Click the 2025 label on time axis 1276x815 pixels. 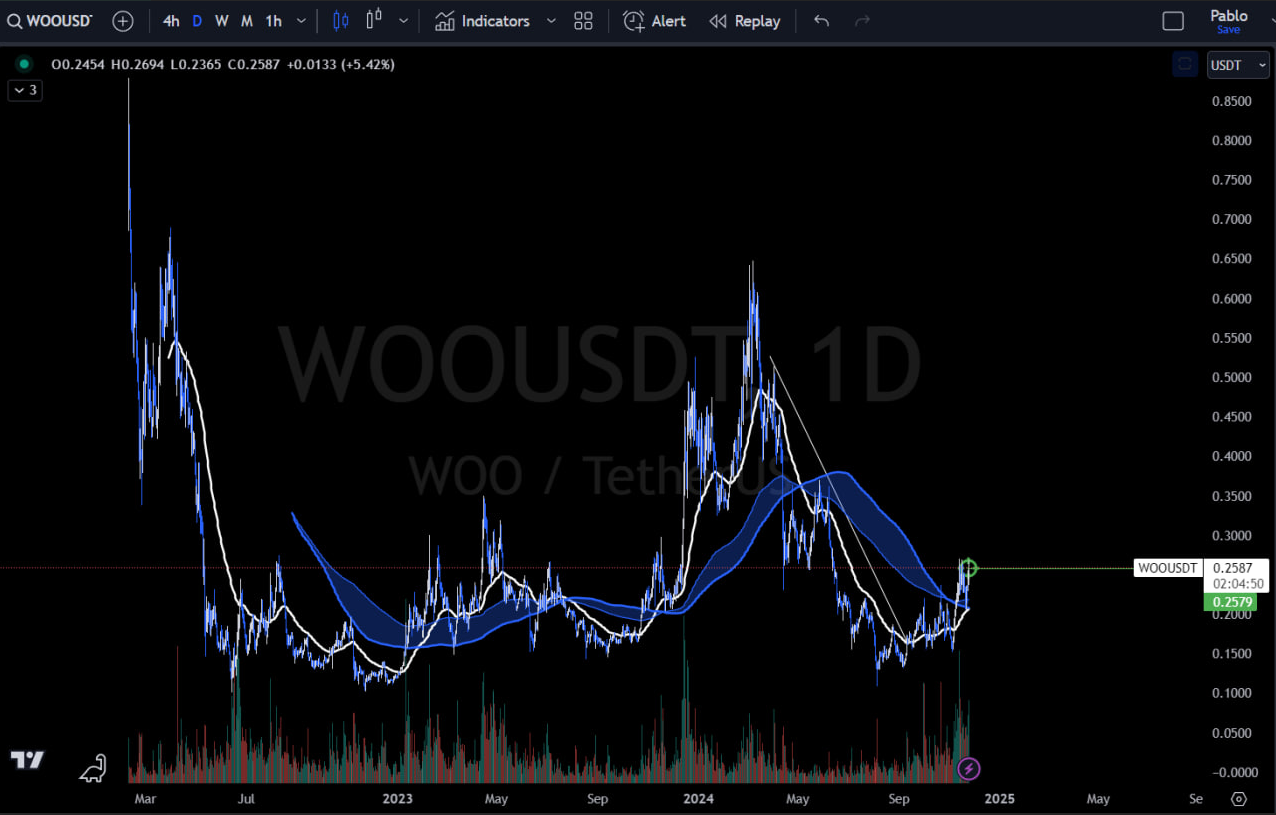pos(999,798)
